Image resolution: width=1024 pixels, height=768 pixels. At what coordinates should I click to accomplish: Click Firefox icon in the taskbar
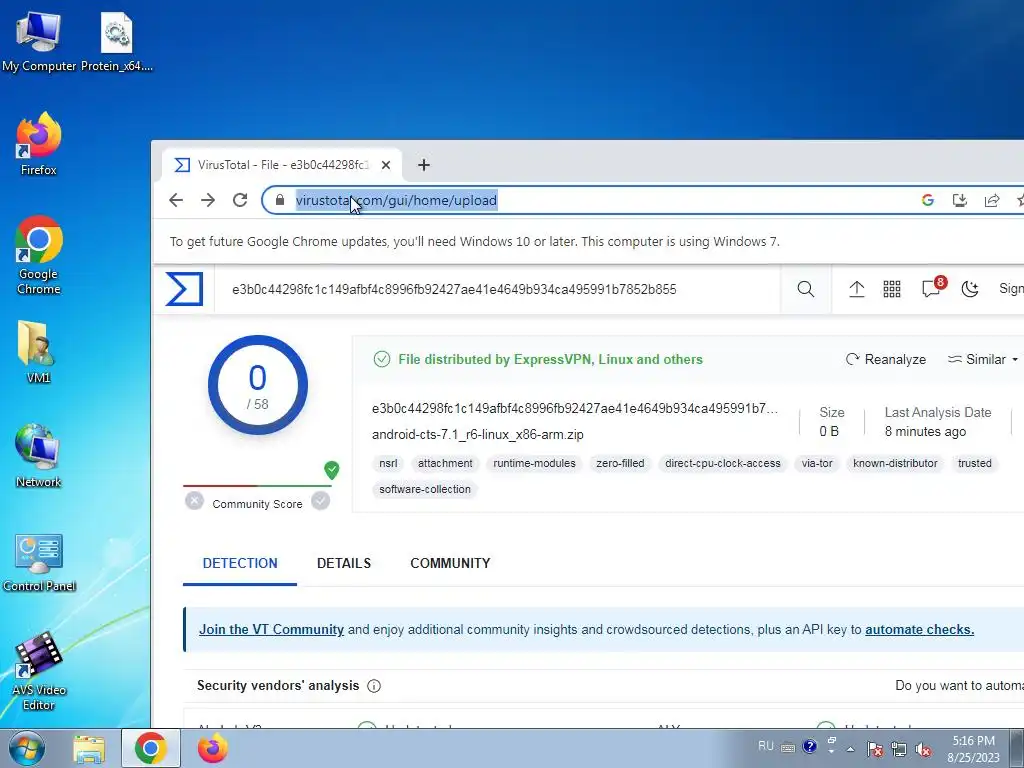213,748
